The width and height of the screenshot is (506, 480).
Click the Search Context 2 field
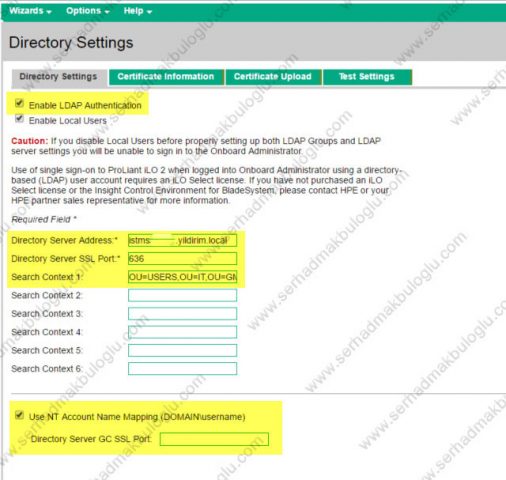tap(182, 295)
